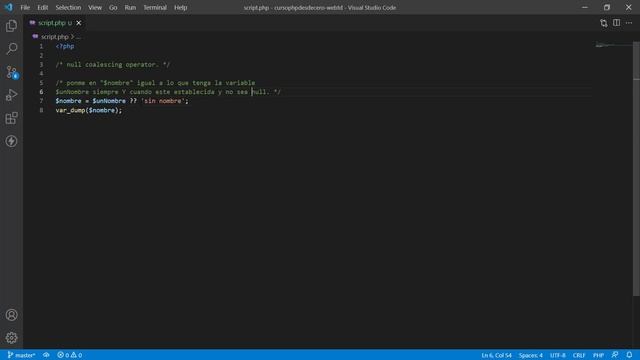The width and height of the screenshot is (640, 360).
Task: Open the Terminal menu
Action: point(155,7)
